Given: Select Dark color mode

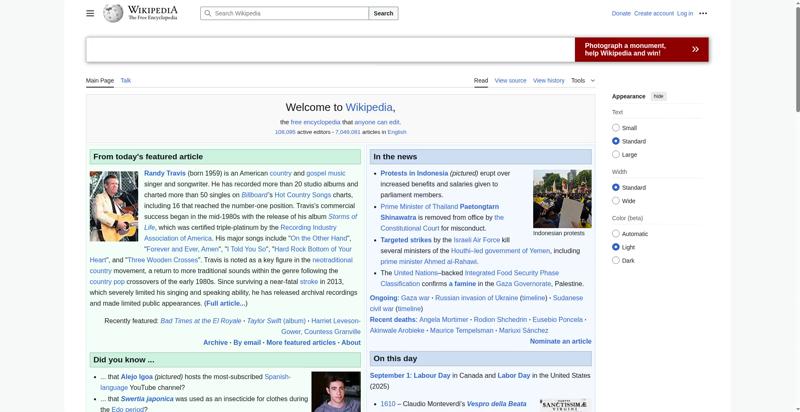Looking at the screenshot, I should 616,260.
